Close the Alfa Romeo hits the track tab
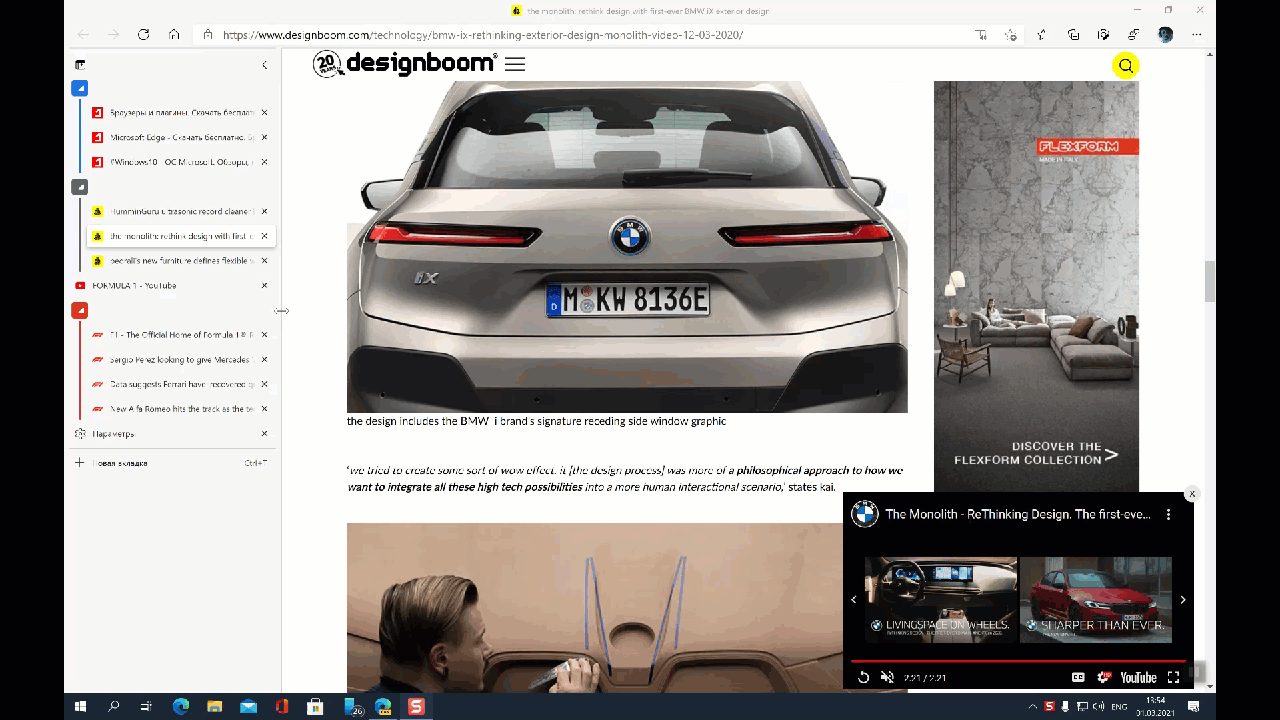Viewport: 1280px width, 720px height. pos(265,408)
